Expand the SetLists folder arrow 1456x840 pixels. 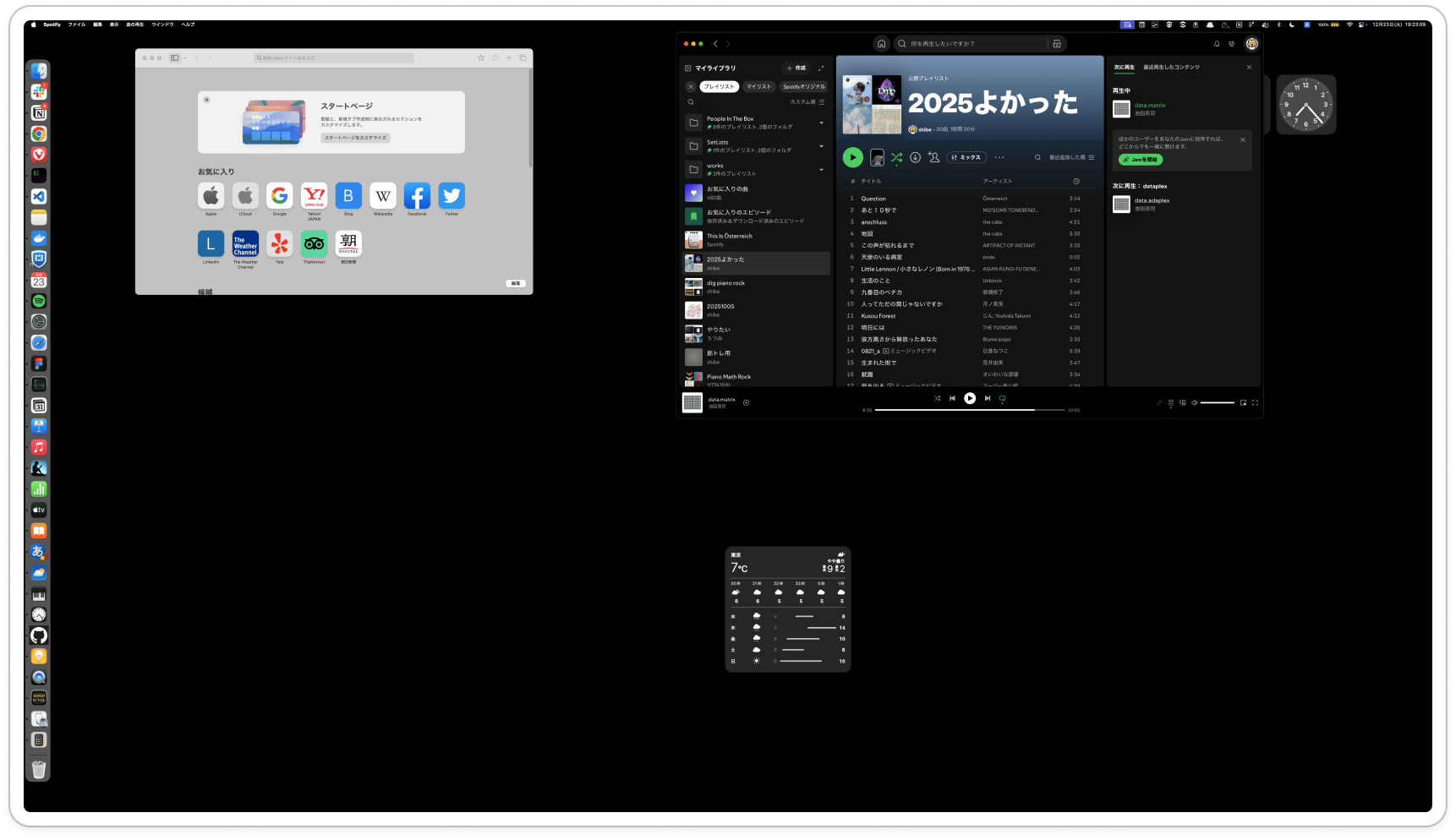[821, 146]
